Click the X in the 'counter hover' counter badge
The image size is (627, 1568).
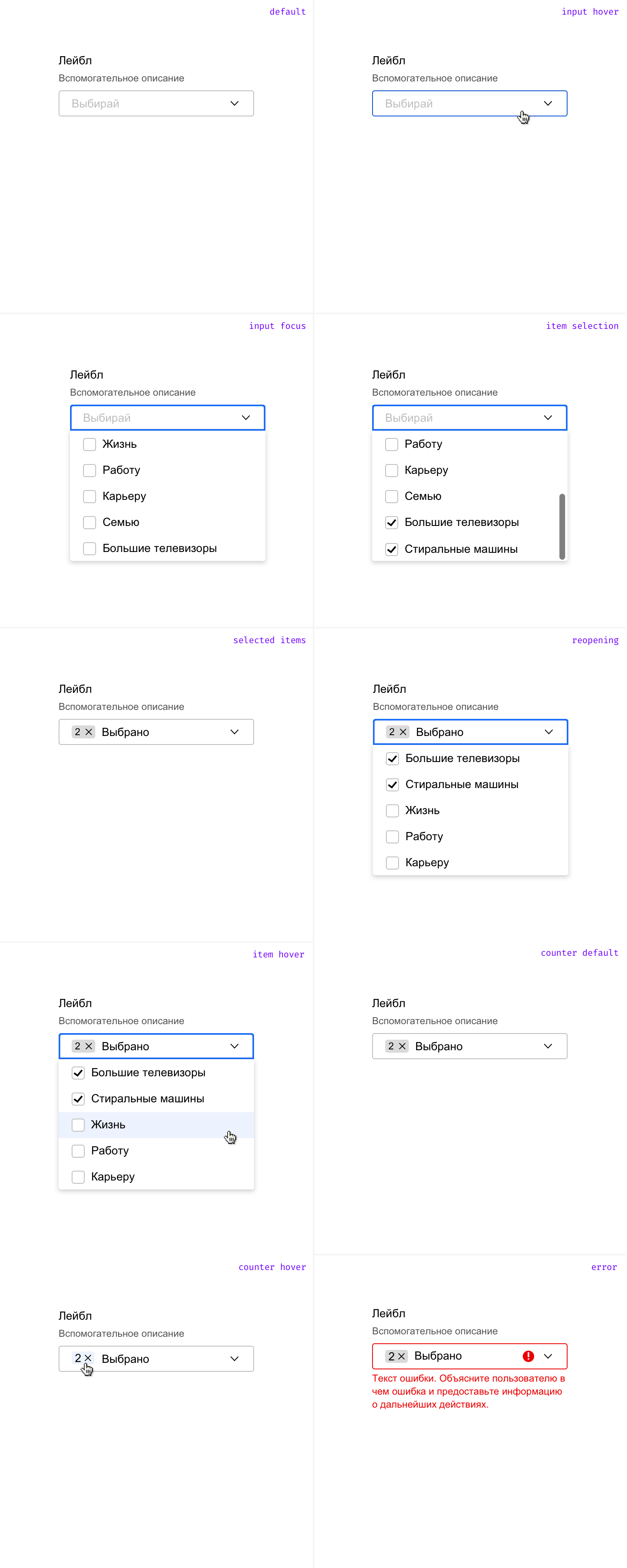(x=88, y=1358)
